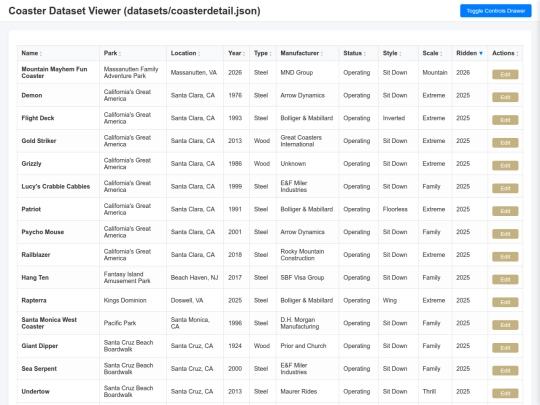Click the 'Mountain' scale cell
This screenshot has width=540, height=405.
435,72
